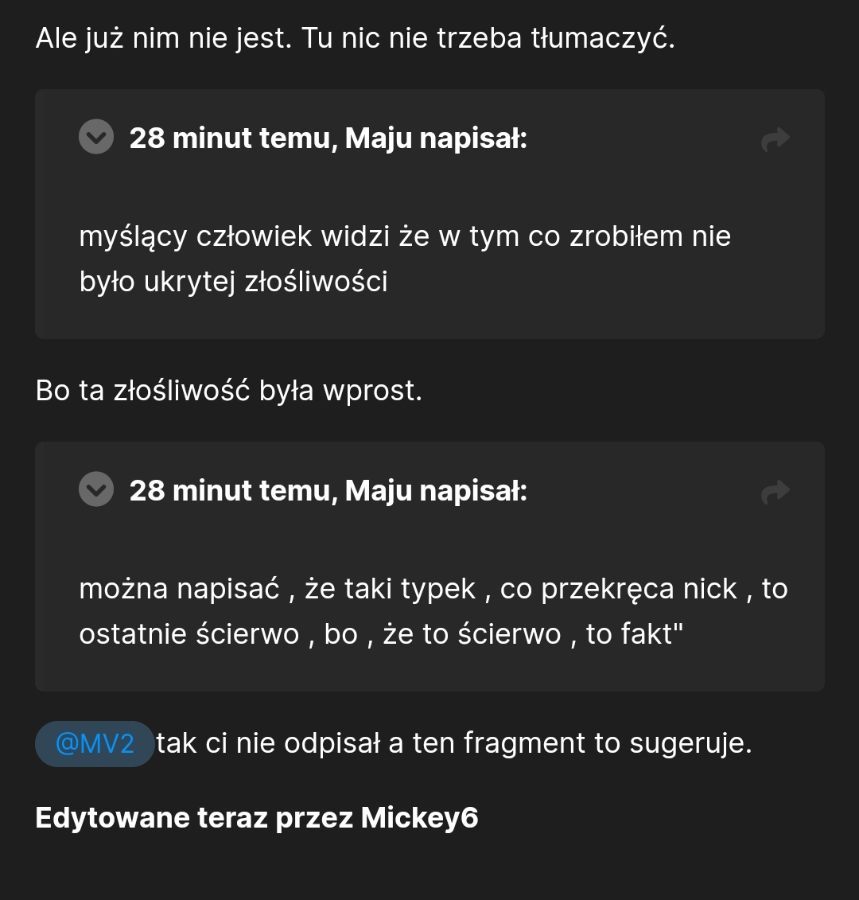Image resolution: width=859 pixels, height=900 pixels.
Task: Click the words 'to fakt' ending the second quote
Action: (x=635, y=634)
